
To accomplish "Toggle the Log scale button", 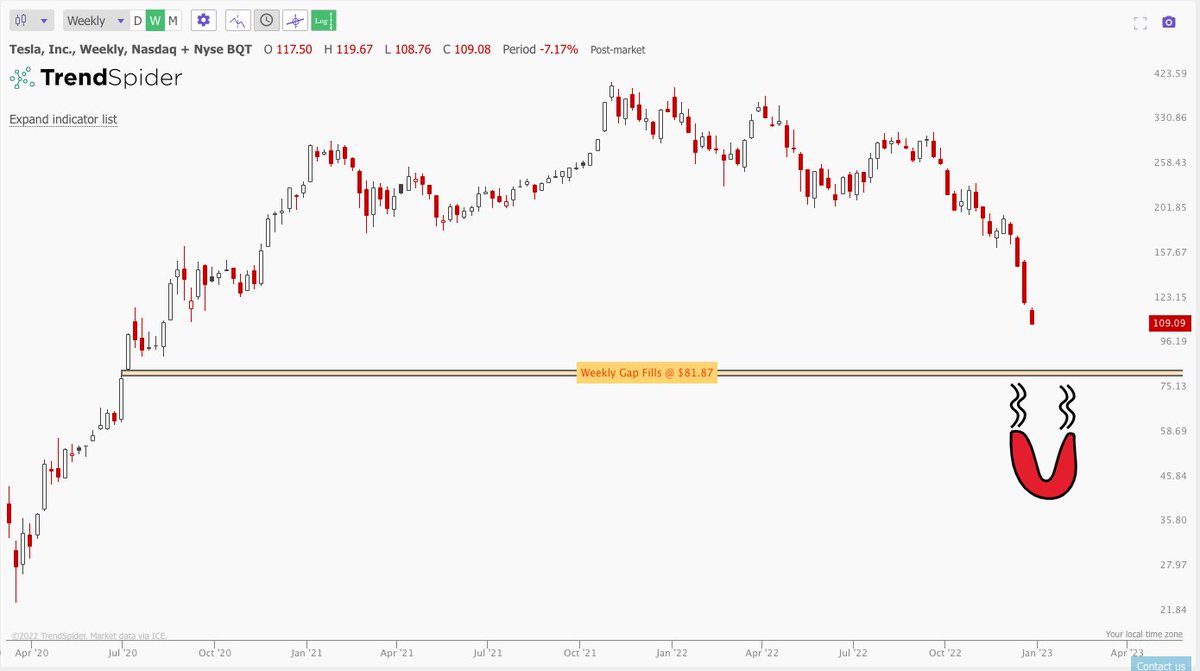I will point(323,20).
